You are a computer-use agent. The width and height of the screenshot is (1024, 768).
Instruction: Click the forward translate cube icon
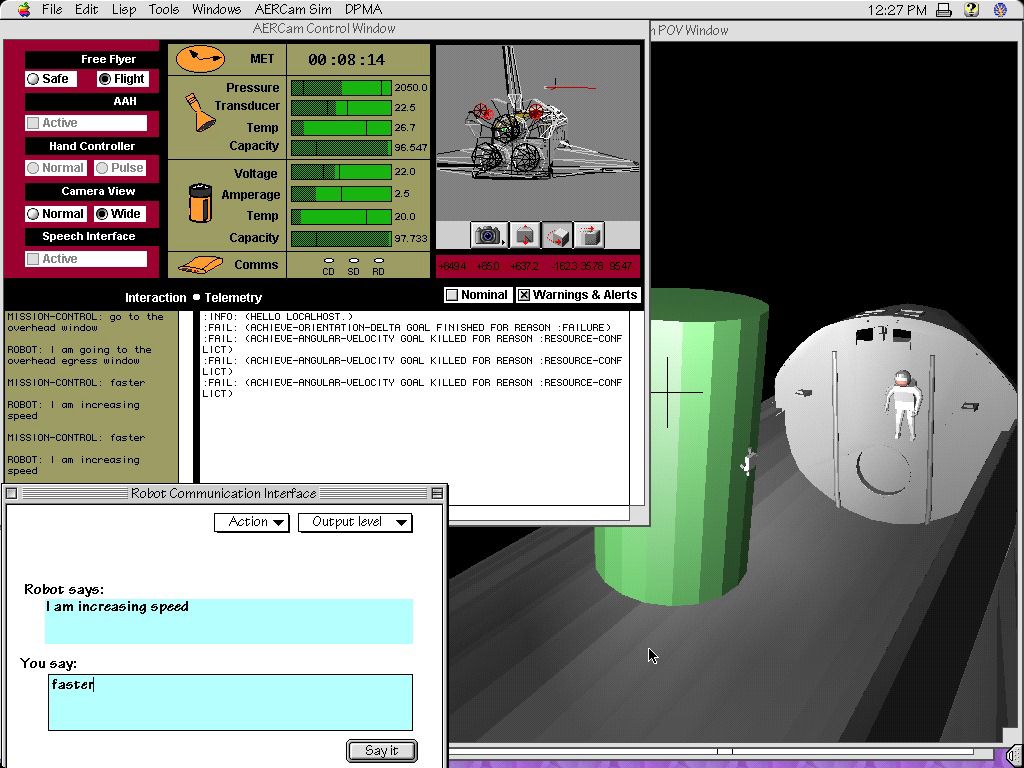[590, 235]
